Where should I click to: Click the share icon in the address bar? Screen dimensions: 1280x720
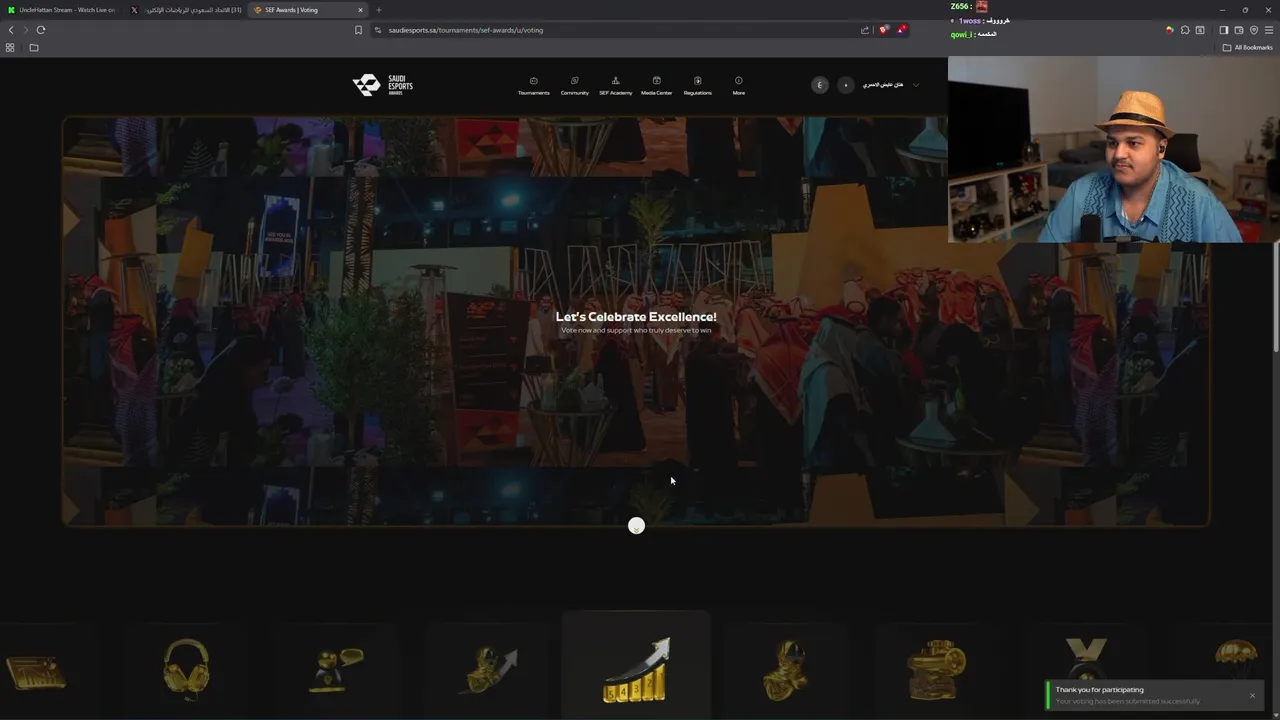pos(865,30)
